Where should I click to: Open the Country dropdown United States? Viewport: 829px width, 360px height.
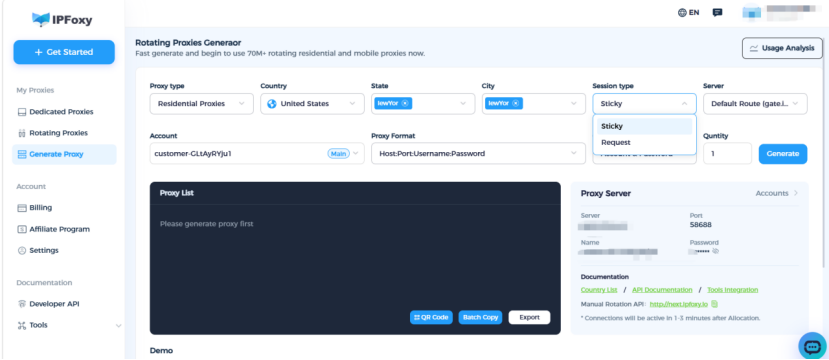pos(312,104)
